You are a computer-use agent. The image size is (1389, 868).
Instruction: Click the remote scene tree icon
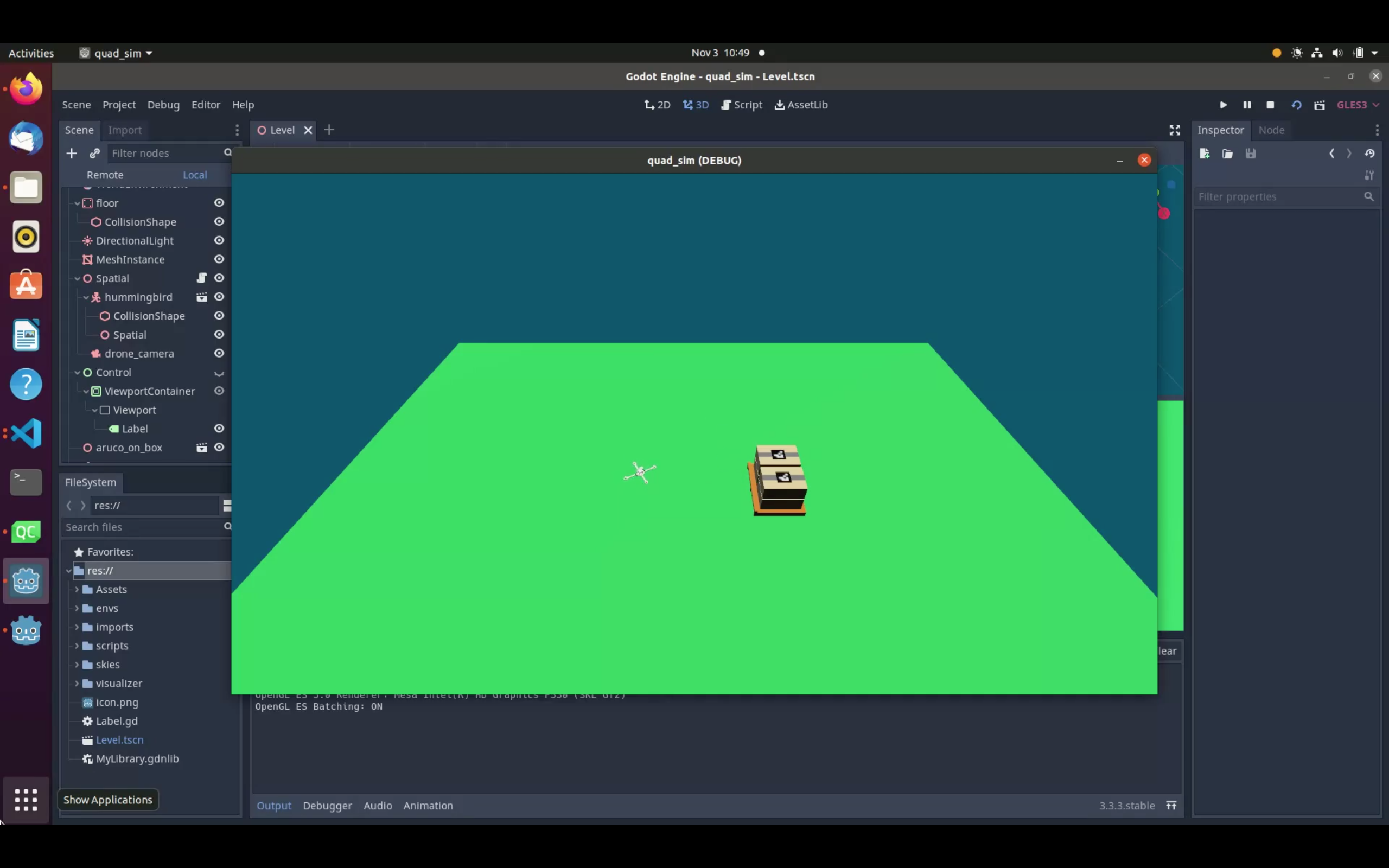click(x=104, y=174)
